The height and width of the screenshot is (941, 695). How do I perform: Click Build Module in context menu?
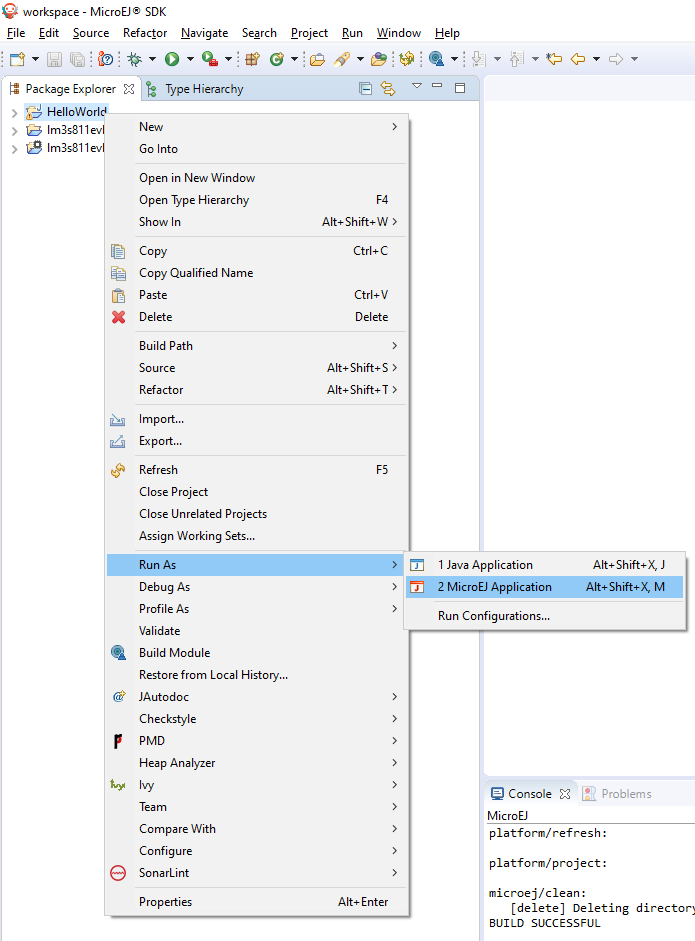tap(256, 653)
